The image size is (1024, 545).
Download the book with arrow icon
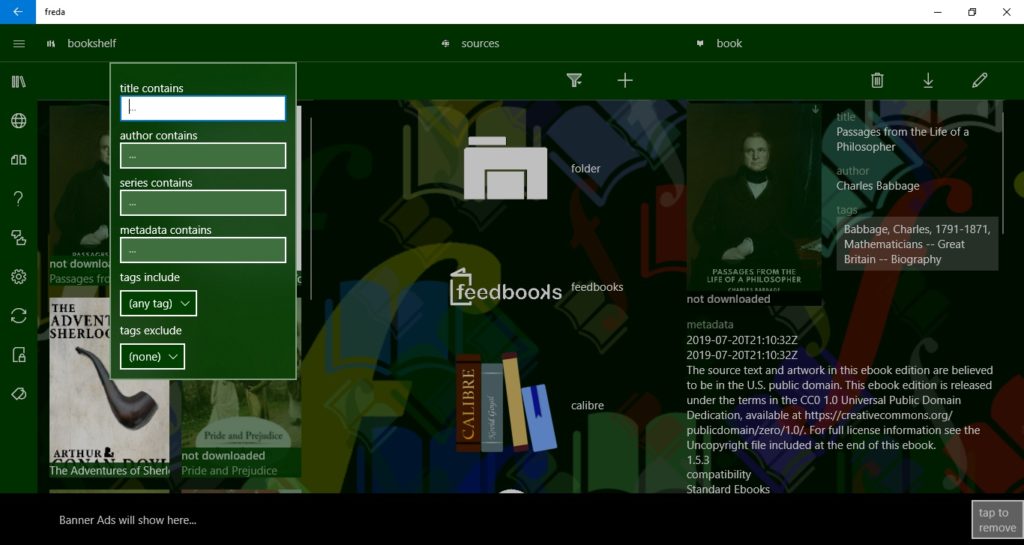pyautogui.click(x=928, y=80)
